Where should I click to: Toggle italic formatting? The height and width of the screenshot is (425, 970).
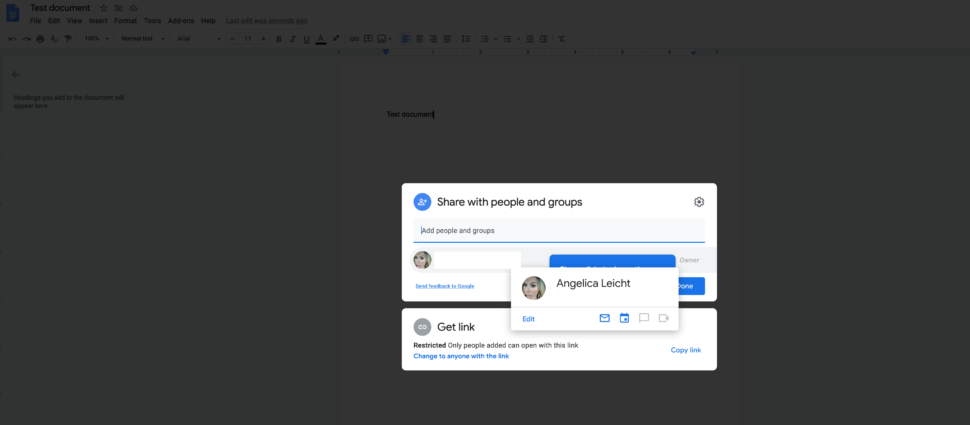[293, 38]
